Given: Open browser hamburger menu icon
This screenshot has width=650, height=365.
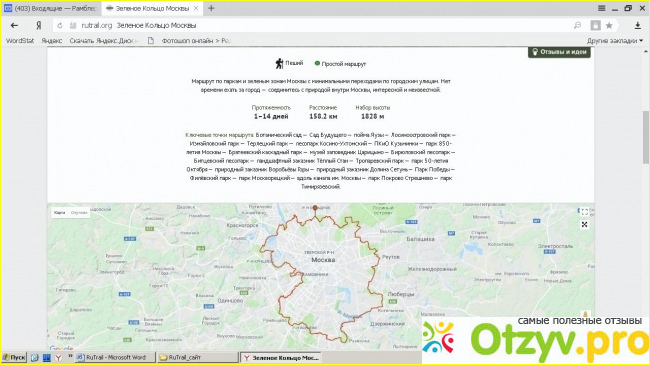Looking at the screenshot, I should tap(601, 8).
